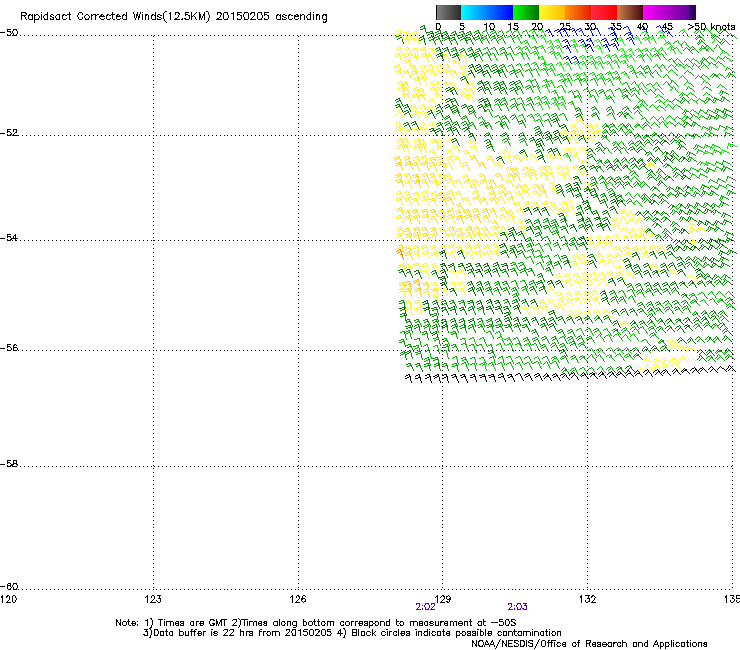The image size is (740, 650).
Task: Click the -60 latitude axis label
Action: click(9, 587)
